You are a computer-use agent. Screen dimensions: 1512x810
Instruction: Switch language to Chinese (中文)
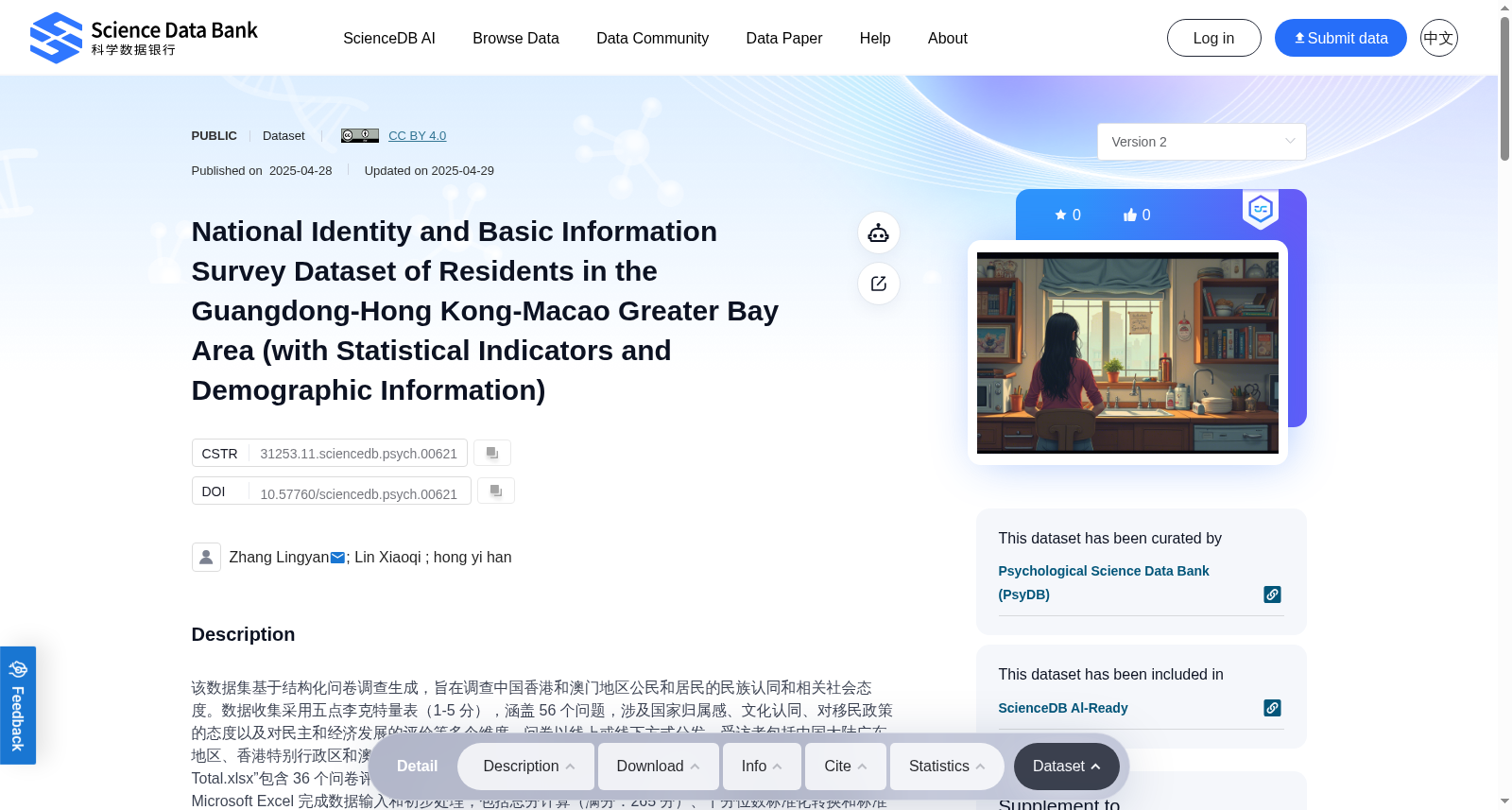1438,38
